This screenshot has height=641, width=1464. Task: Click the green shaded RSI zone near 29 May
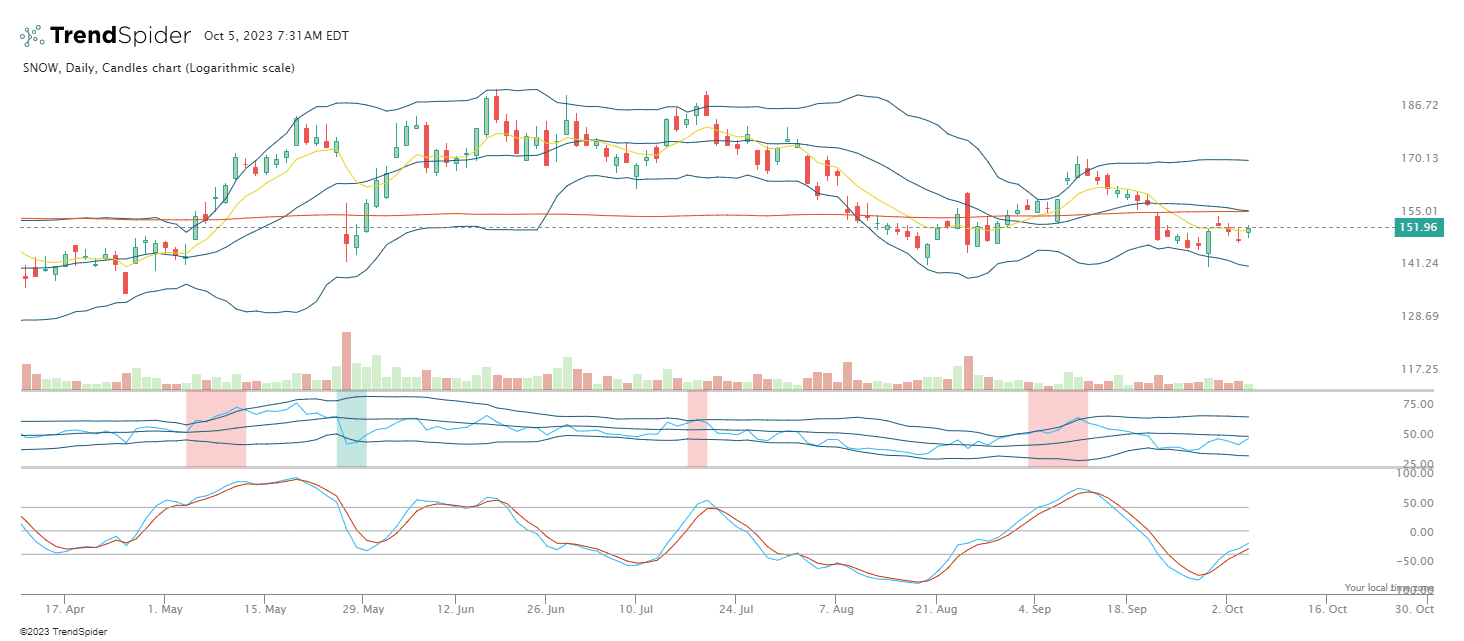click(351, 429)
